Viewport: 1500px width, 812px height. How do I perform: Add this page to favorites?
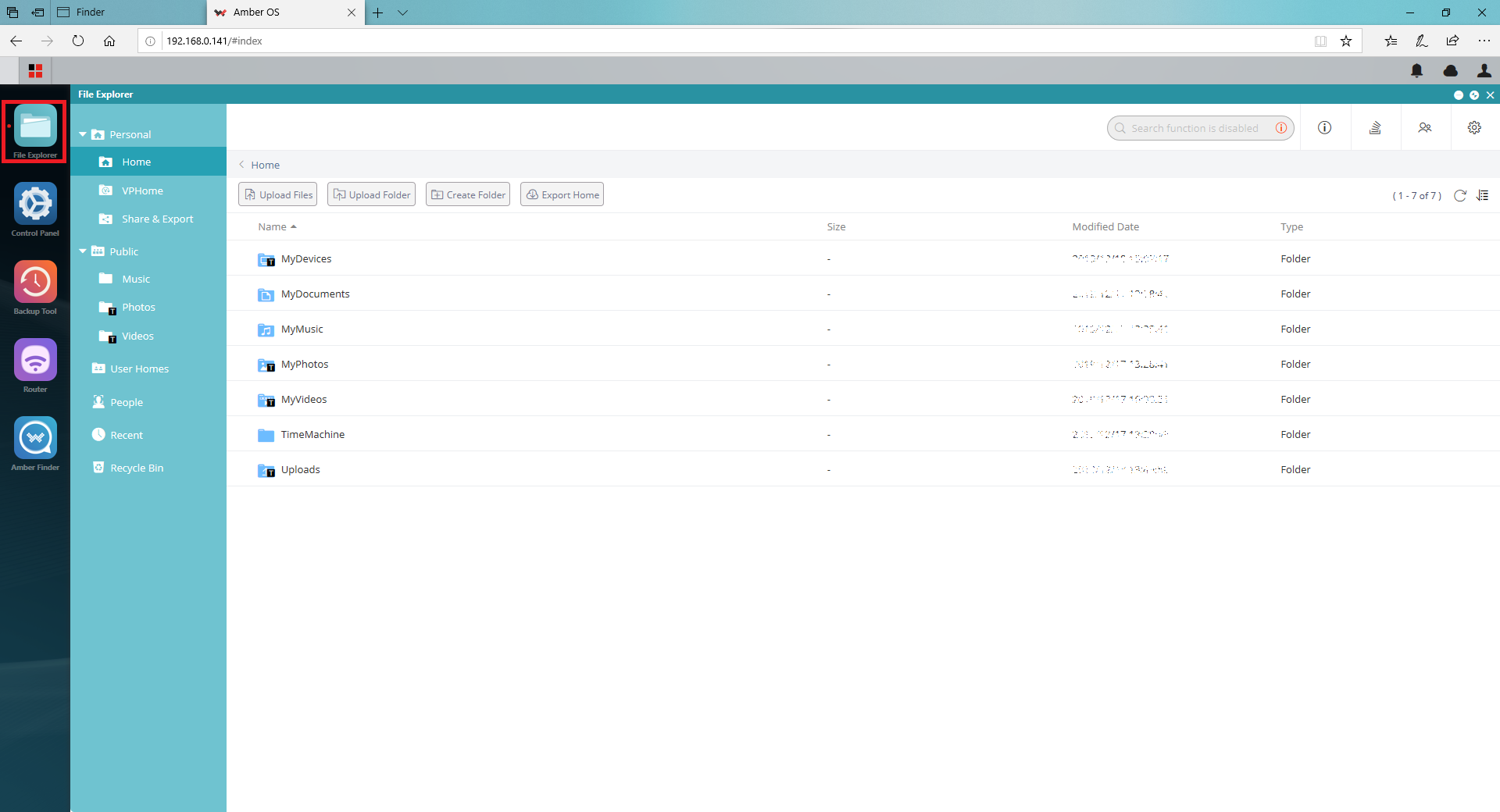1345,41
